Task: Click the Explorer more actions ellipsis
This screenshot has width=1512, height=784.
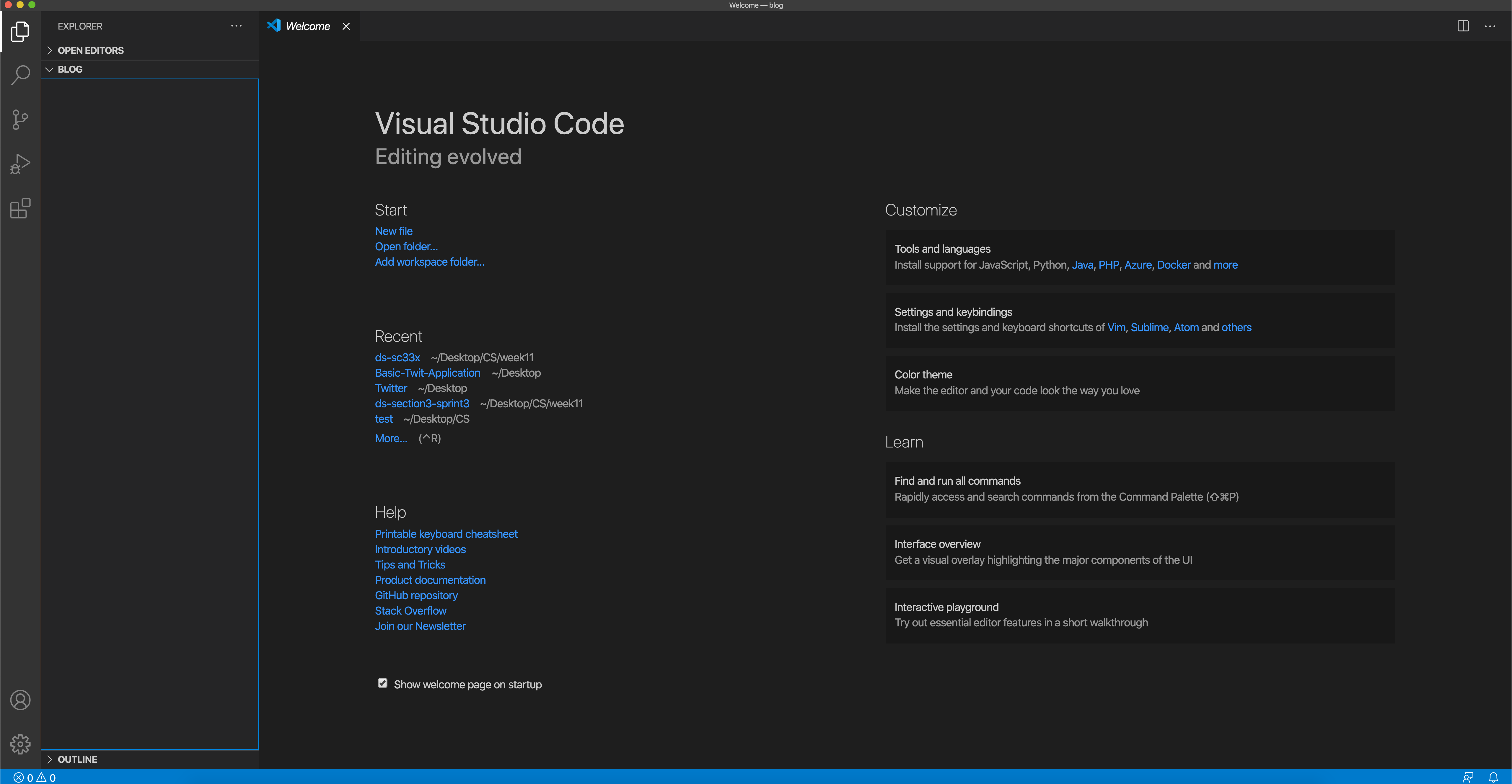Action: [x=236, y=26]
